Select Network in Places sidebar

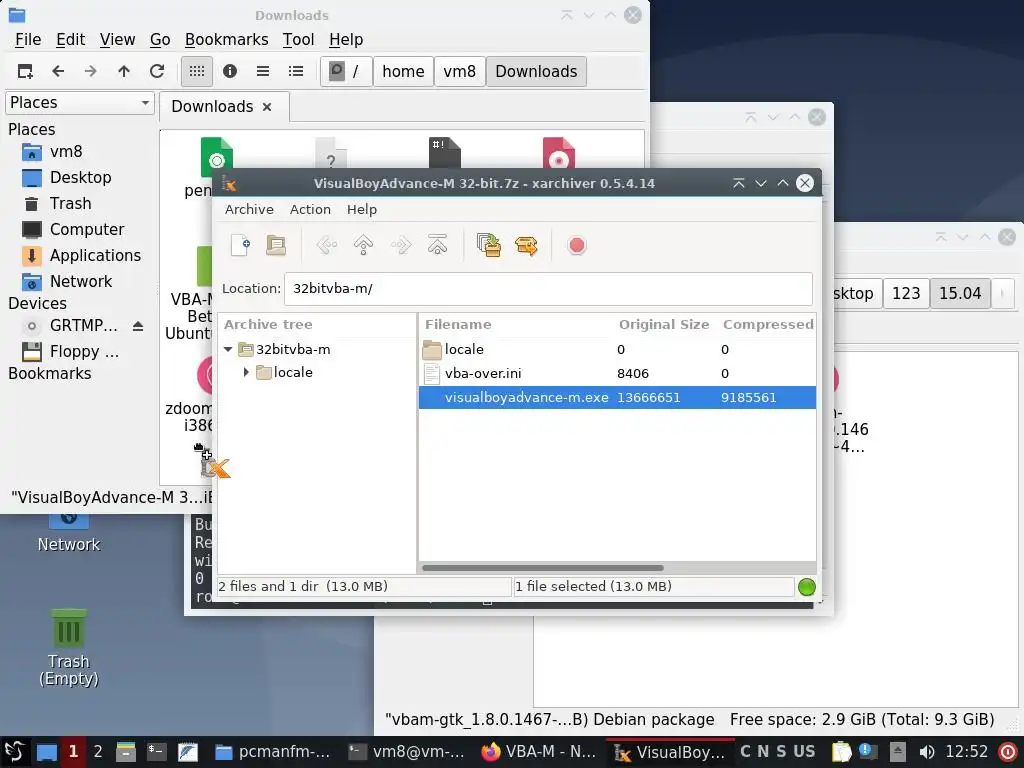tap(81, 281)
